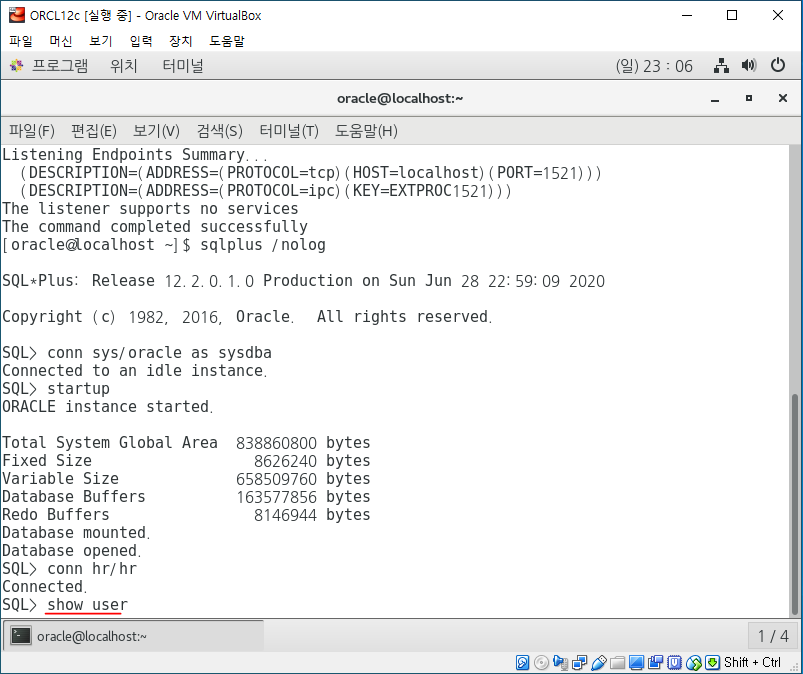
Task: Click the 'ORACLE instance started.' line
Action: coord(107,407)
